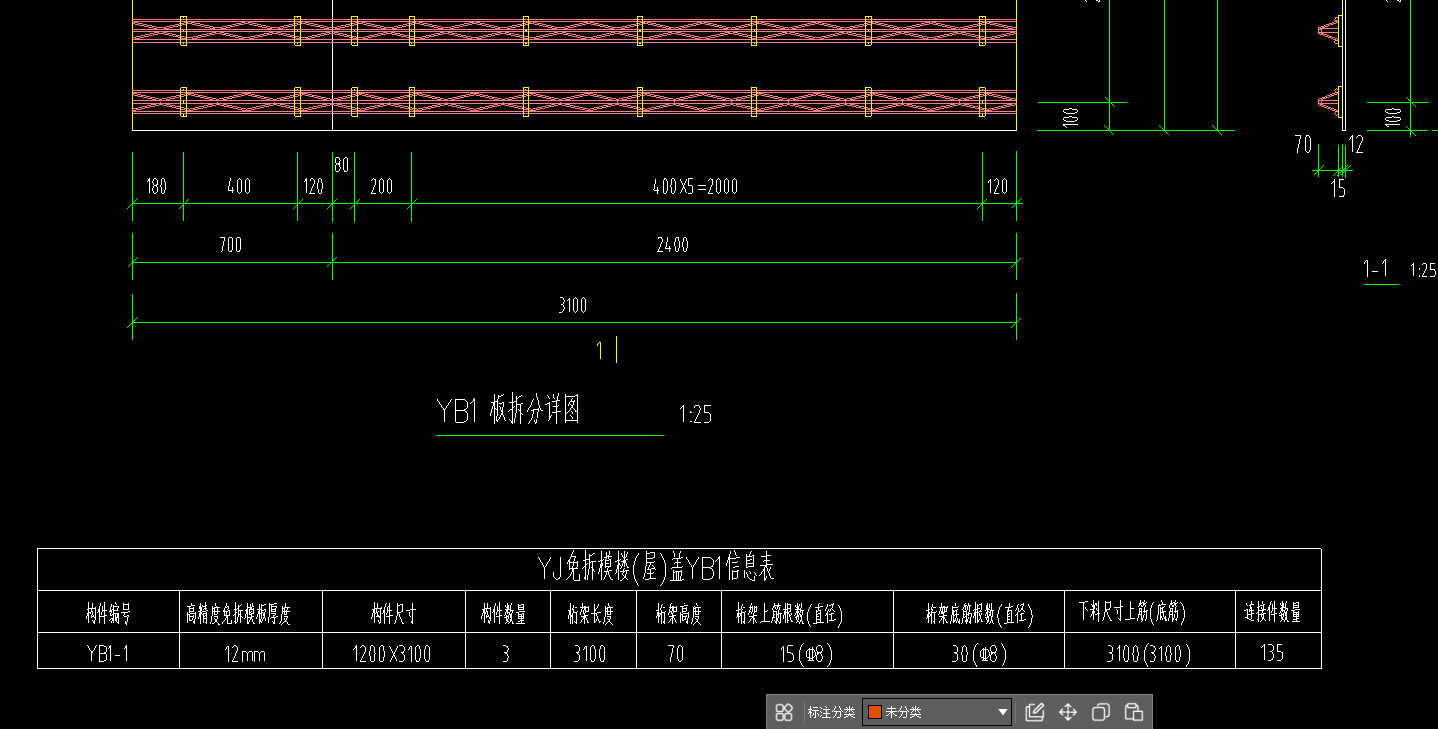Click the 1-1 section label
This screenshot has width=1438, height=729.
[x=1376, y=268]
